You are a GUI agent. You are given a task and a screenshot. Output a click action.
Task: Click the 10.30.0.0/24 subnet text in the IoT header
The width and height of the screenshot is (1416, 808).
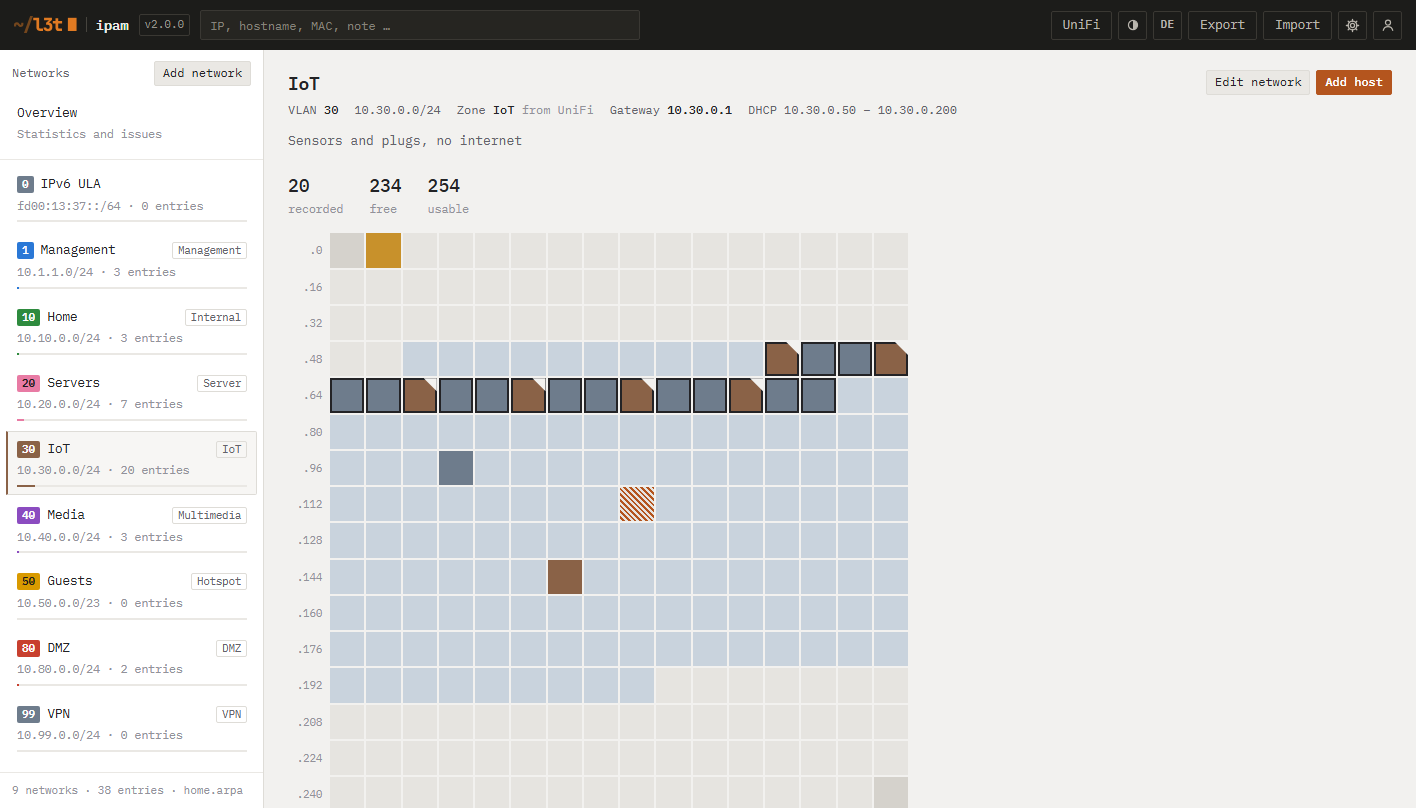pyautogui.click(x=397, y=110)
